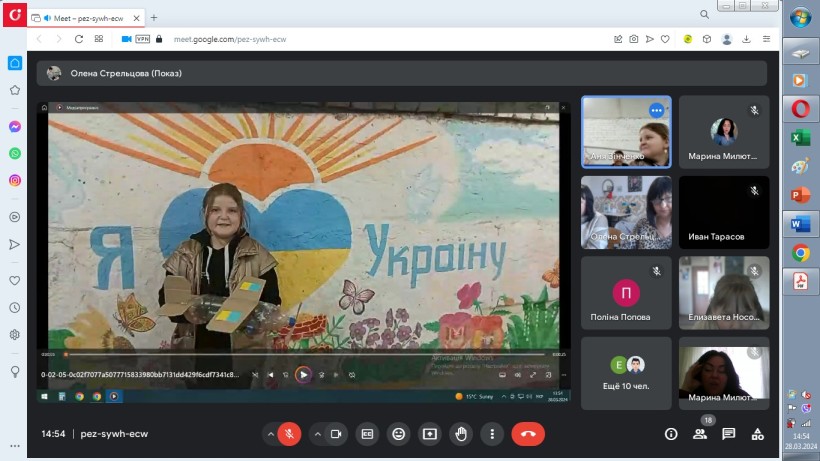Open the 'Ещё 10 чел.' tile
Image resolution: width=820 pixels, height=461 pixels.
pyautogui.click(x=626, y=373)
